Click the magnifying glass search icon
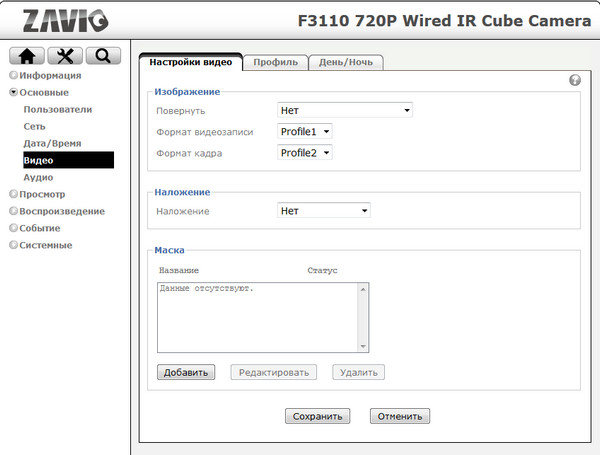This screenshot has height=455, width=600. click(103, 56)
